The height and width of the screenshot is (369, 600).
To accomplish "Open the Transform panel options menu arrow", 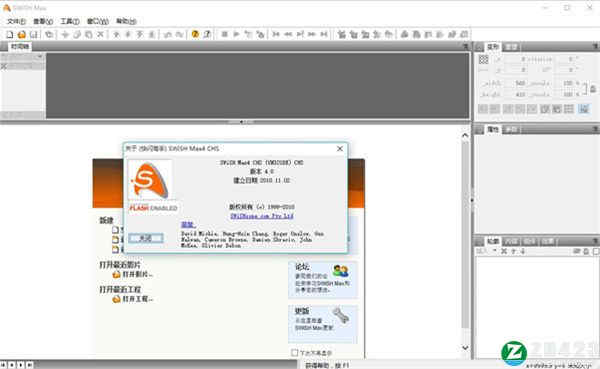I will (x=595, y=46).
